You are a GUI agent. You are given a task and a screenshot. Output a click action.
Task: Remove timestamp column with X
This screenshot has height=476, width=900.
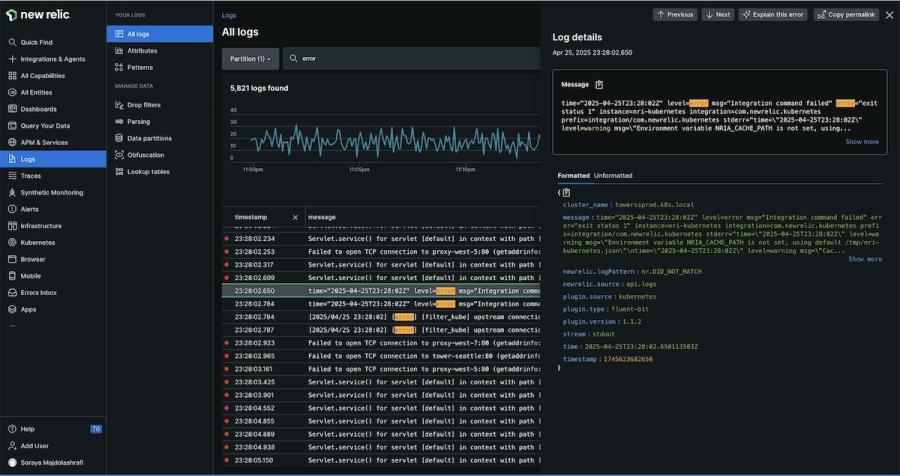click(295, 218)
